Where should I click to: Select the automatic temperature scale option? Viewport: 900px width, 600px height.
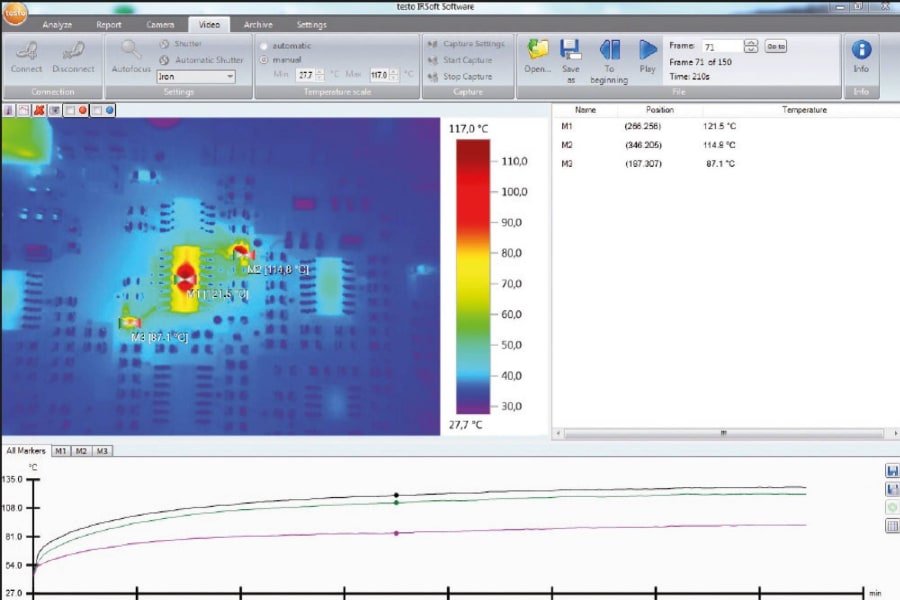coord(264,46)
